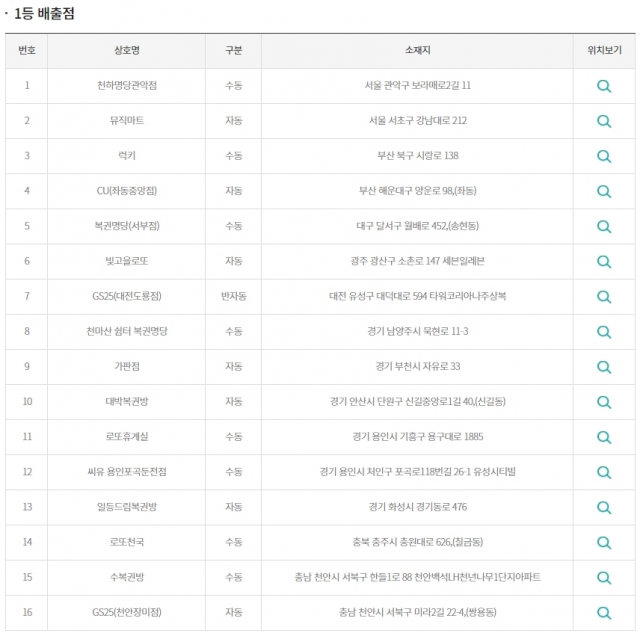
Task: View location of 로또천국
Action: pyautogui.click(x=604, y=543)
